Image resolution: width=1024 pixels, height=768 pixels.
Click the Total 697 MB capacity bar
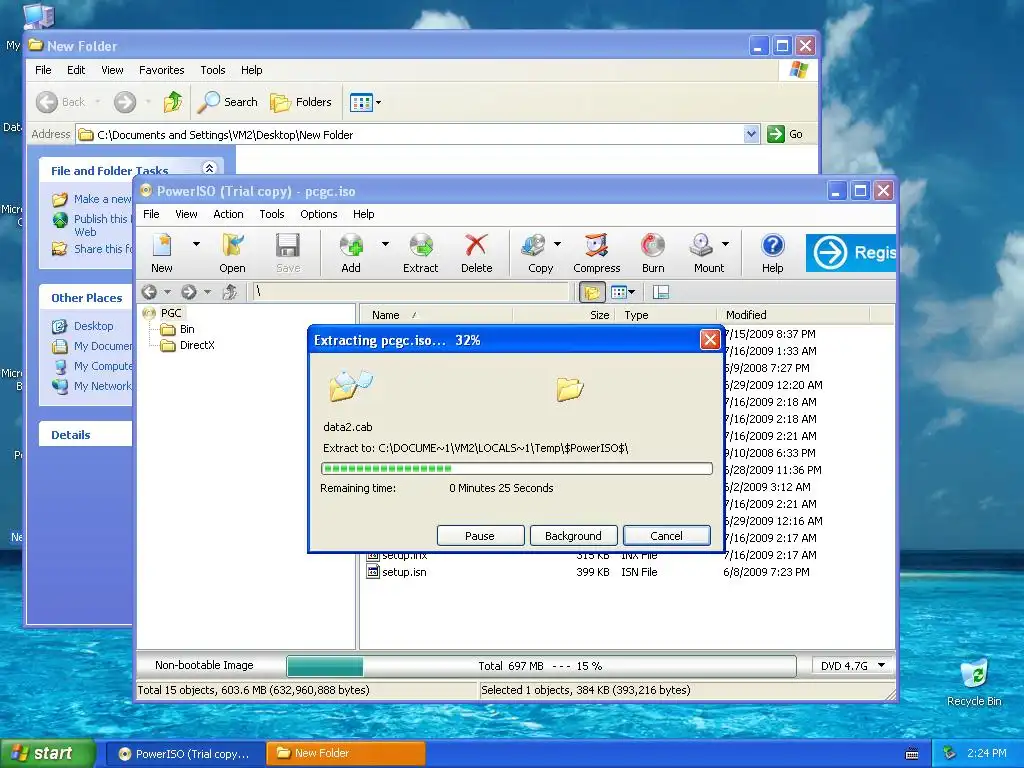point(541,665)
